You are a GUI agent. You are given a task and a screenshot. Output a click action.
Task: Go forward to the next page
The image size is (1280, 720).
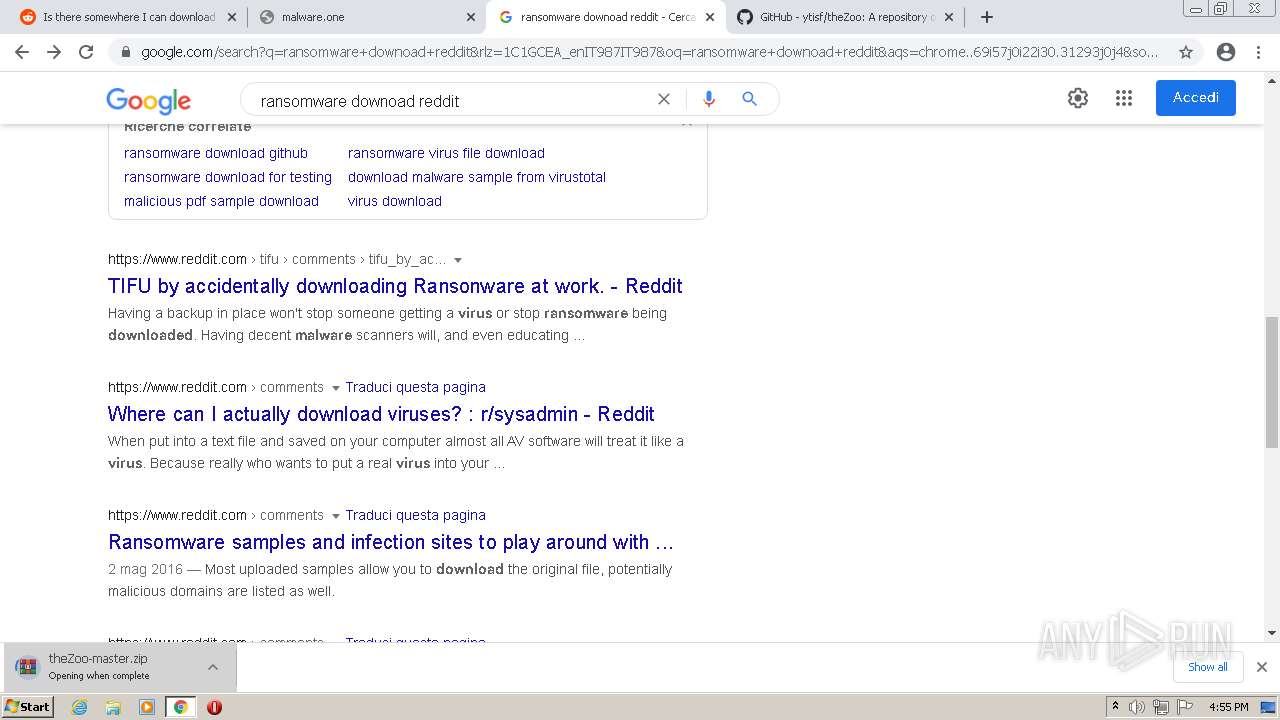[x=54, y=52]
